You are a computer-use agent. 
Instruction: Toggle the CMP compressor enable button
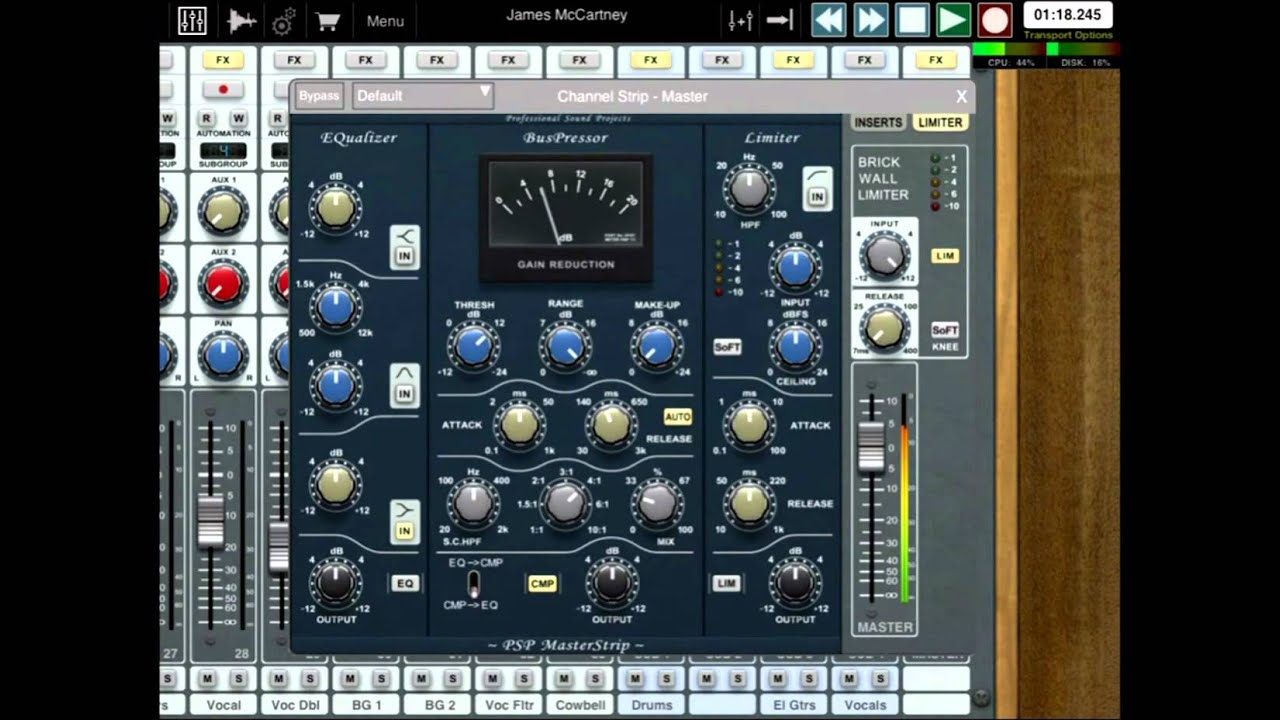[x=542, y=583]
